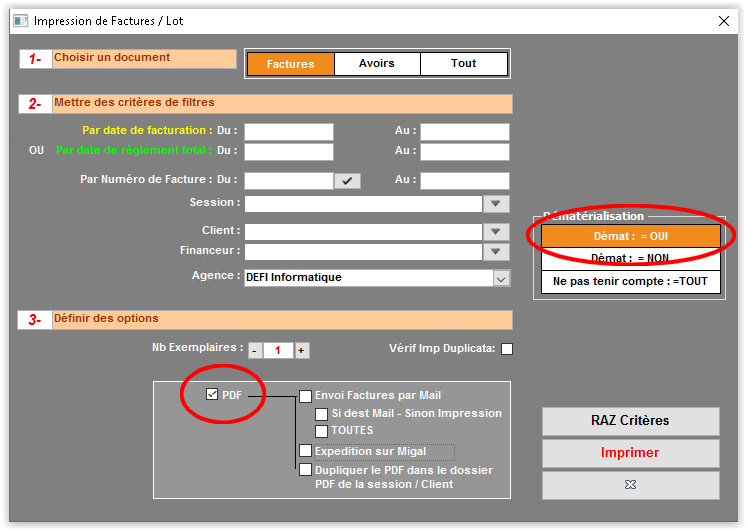Check the TOUTES checkbox
The image size is (746, 530).
coord(322,431)
